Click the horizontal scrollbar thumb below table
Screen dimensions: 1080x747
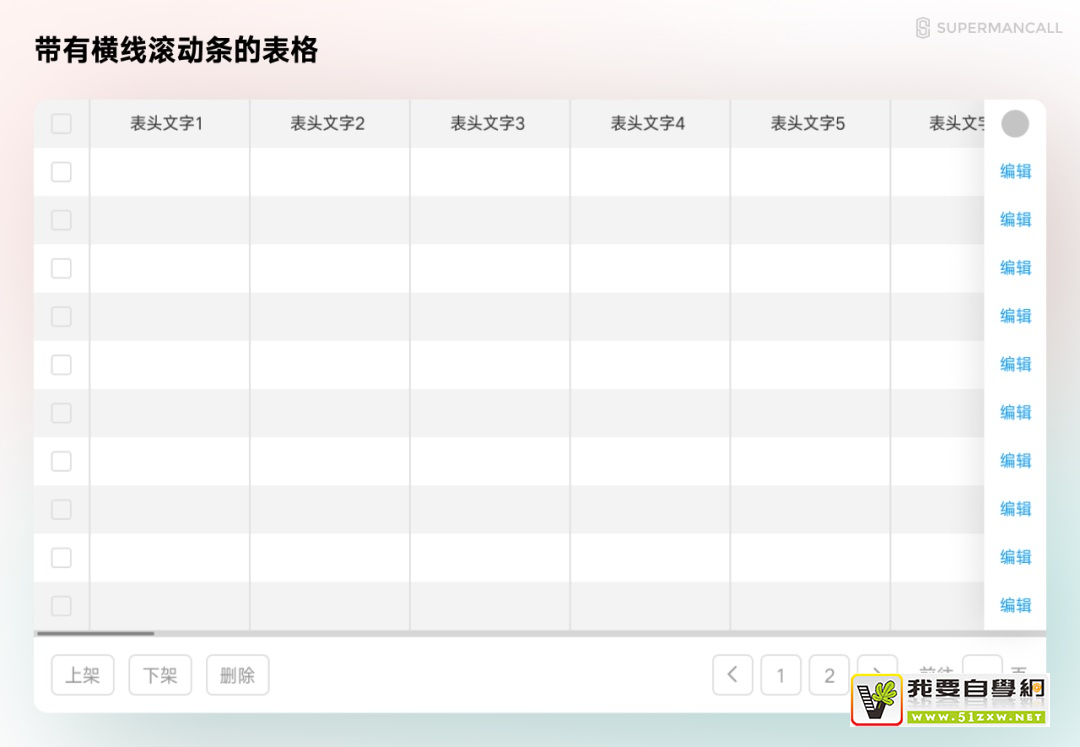pos(95,633)
